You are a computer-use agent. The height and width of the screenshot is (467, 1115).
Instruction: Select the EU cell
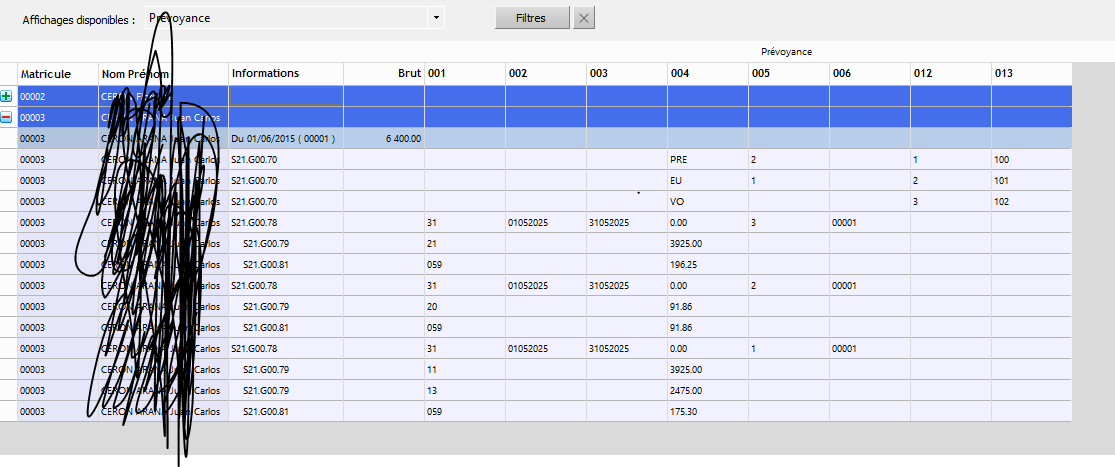(708, 181)
